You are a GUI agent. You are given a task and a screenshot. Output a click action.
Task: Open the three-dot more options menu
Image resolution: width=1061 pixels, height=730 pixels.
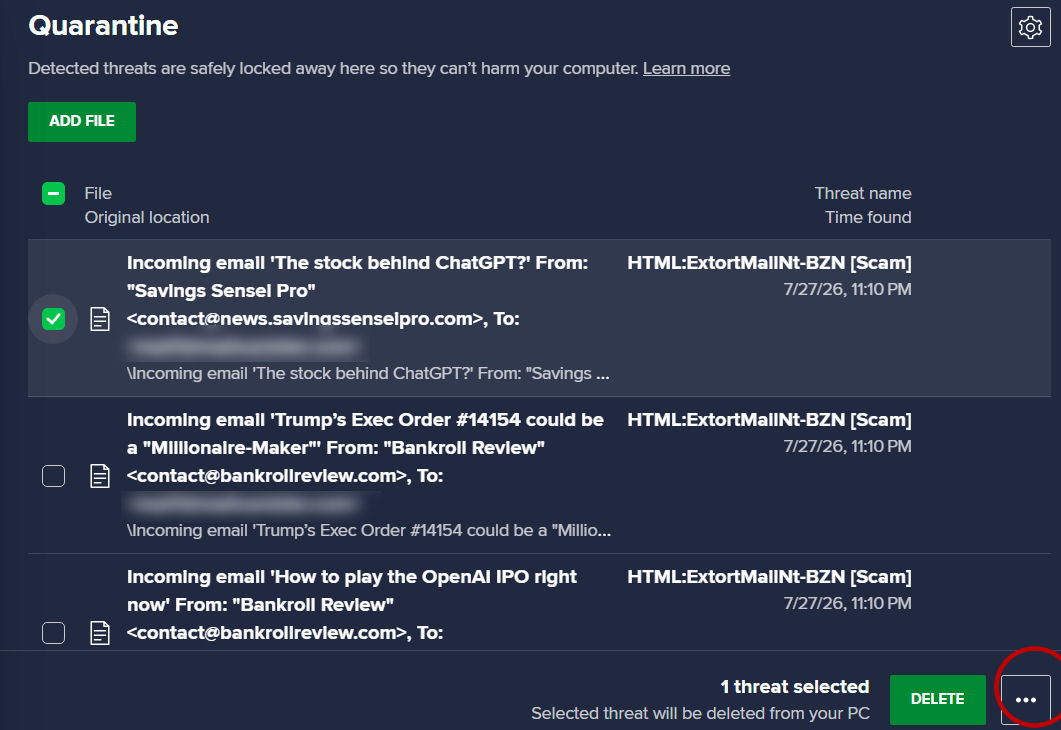[1026, 700]
